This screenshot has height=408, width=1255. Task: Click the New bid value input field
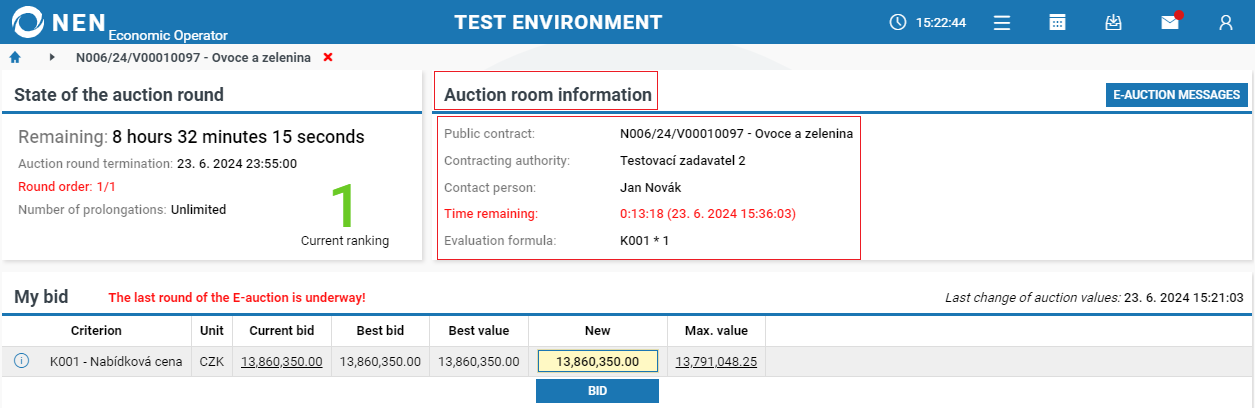click(x=597, y=361)
